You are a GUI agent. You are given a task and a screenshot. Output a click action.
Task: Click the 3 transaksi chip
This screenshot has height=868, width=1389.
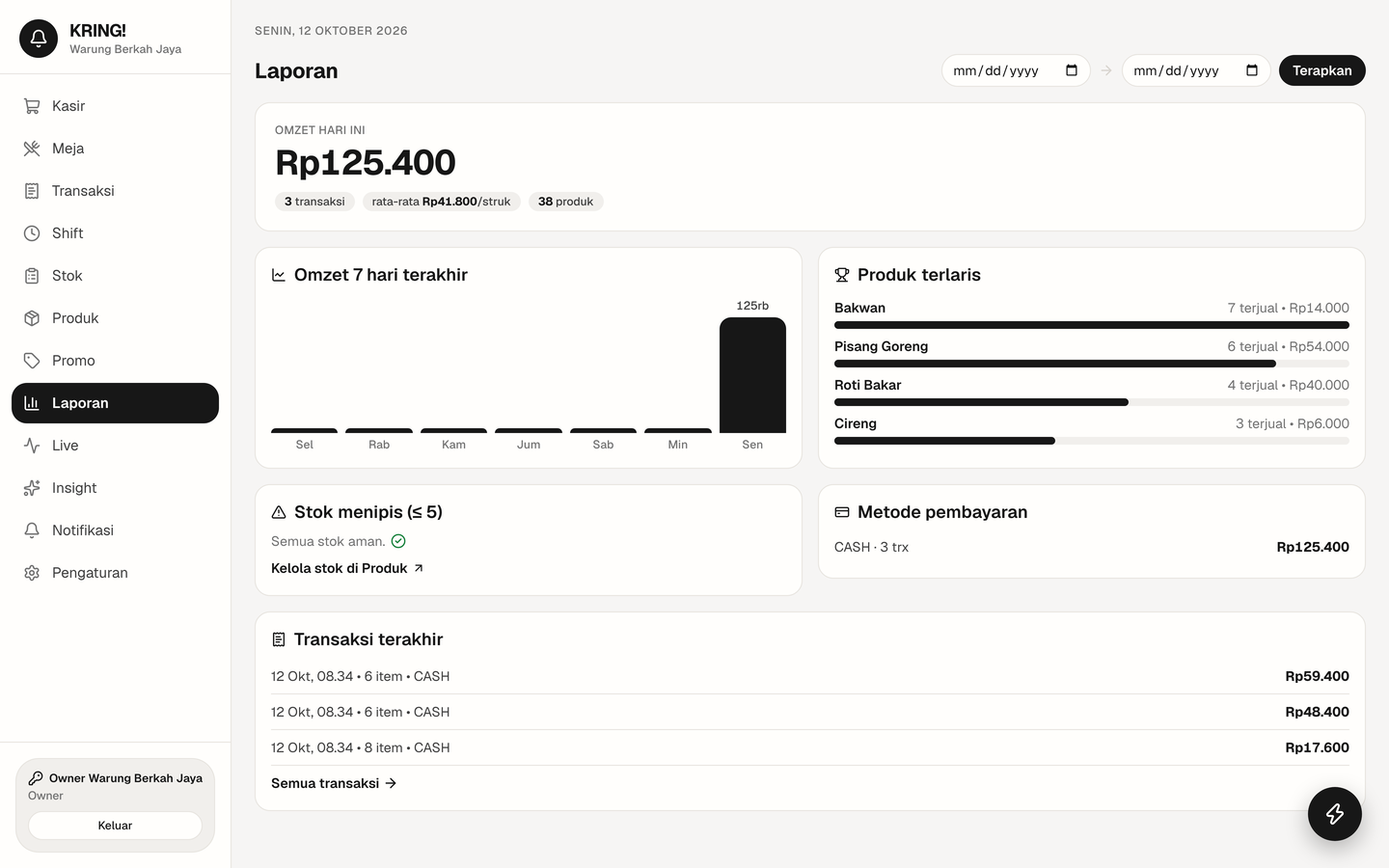pyautogui.click(x=314, y=202)
